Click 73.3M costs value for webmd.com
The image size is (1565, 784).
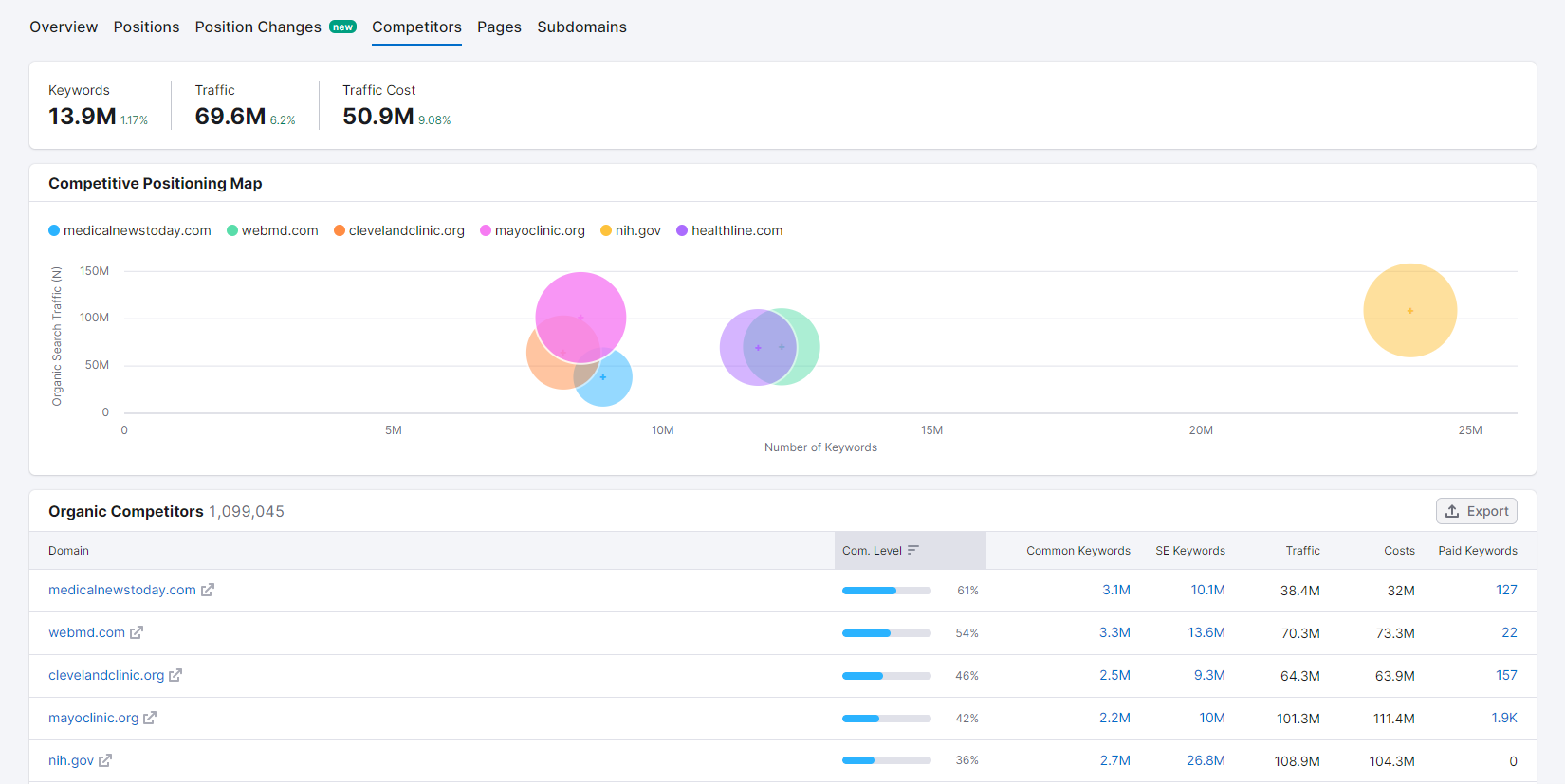(x=1395, y=633)
